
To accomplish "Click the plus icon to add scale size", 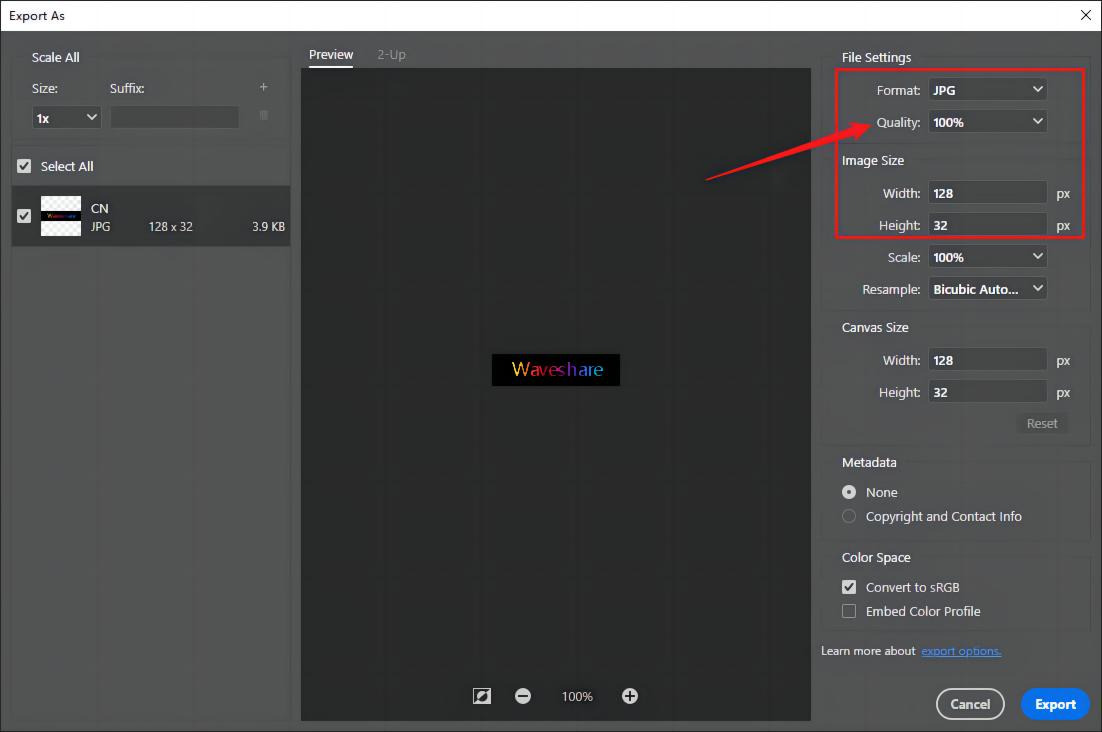I will coord(264,87).
